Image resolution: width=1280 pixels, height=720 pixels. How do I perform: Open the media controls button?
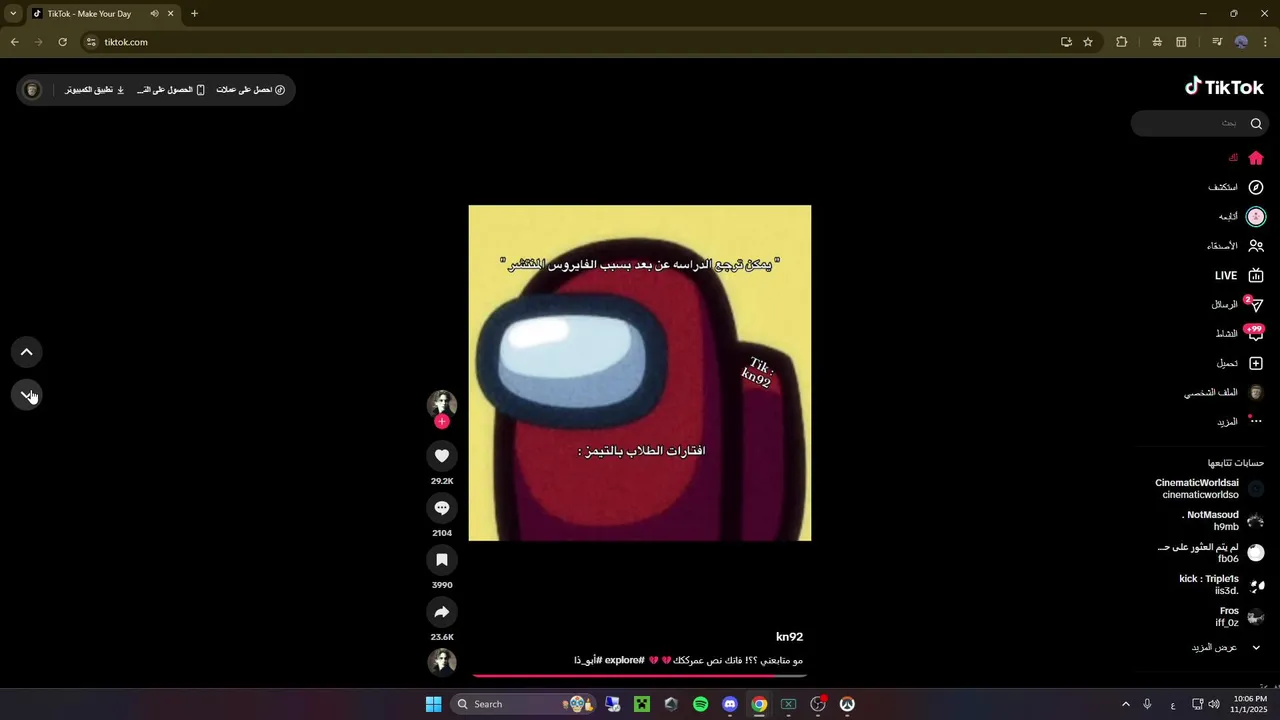coord(1216,42)
